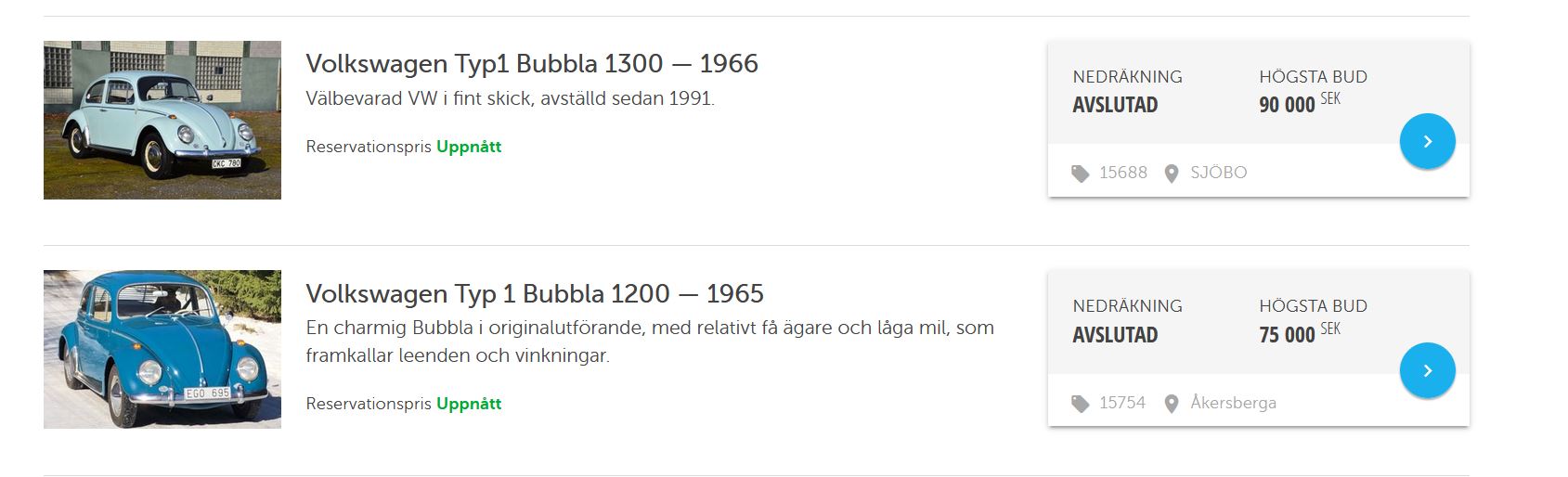Click the green Uppnått status for the 1965 listing
The width and height of the screenshot is (1568, 477).
pyautogui.click(x=469, y=404)
